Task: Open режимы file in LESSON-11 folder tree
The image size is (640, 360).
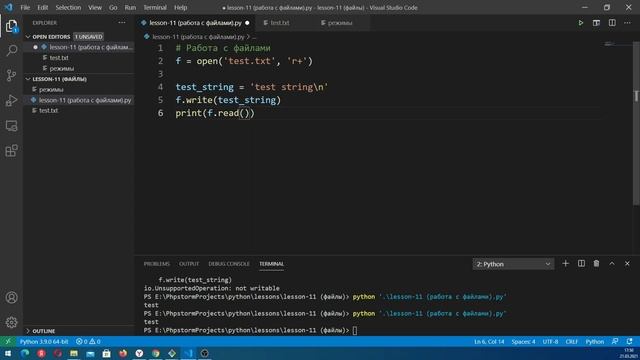Action: pyautogui.click(x=79, y=89)
